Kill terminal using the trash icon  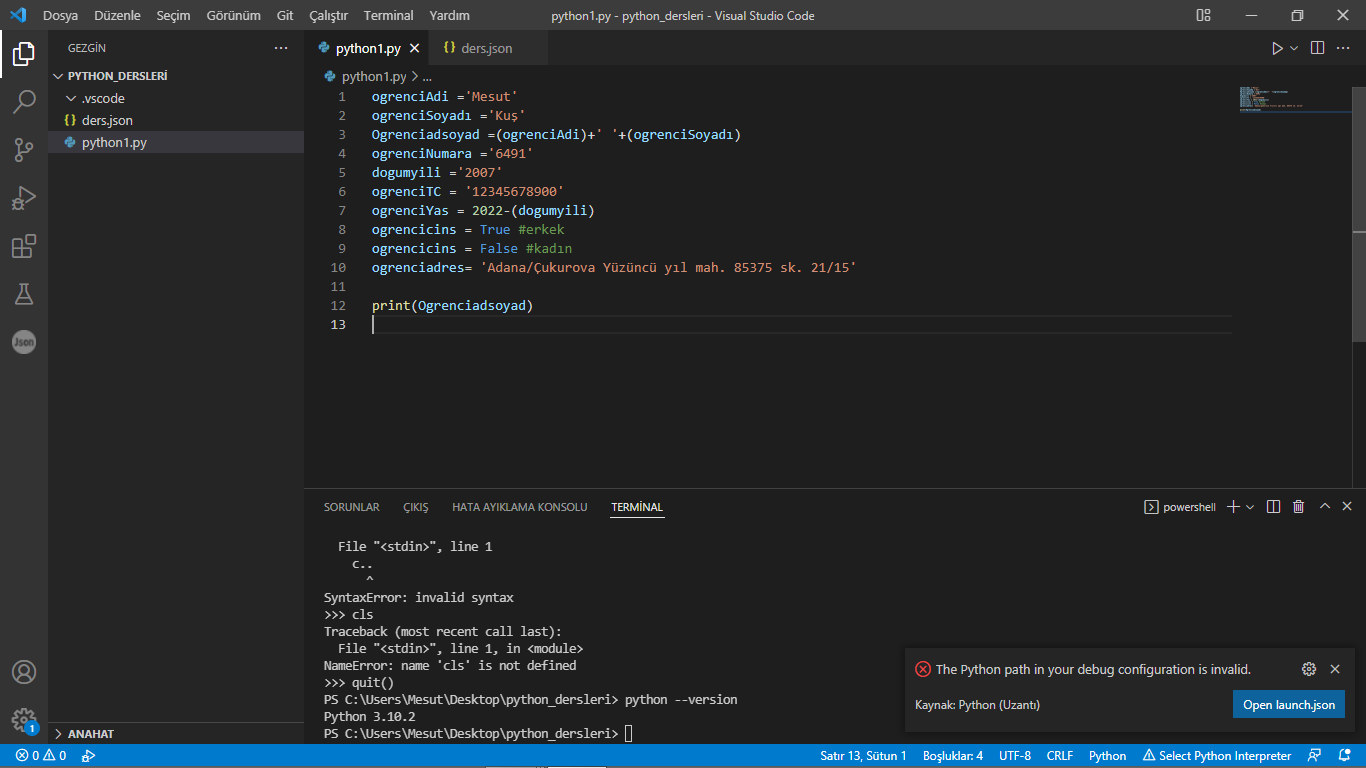(1298, 507)
